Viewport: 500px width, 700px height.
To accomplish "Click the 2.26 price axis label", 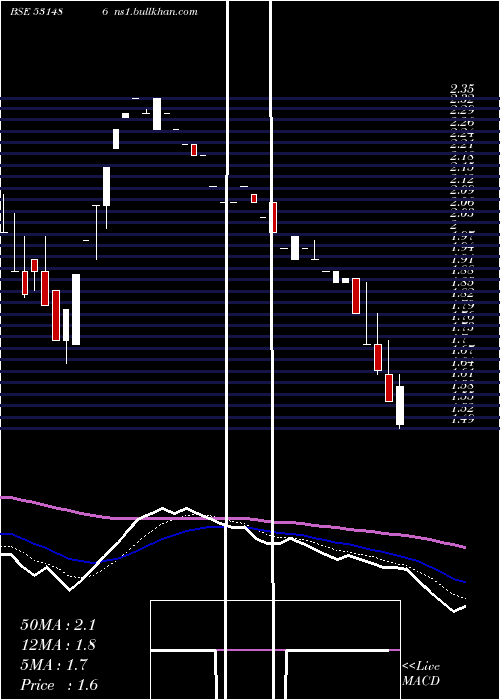I will [x=462, y=123].
